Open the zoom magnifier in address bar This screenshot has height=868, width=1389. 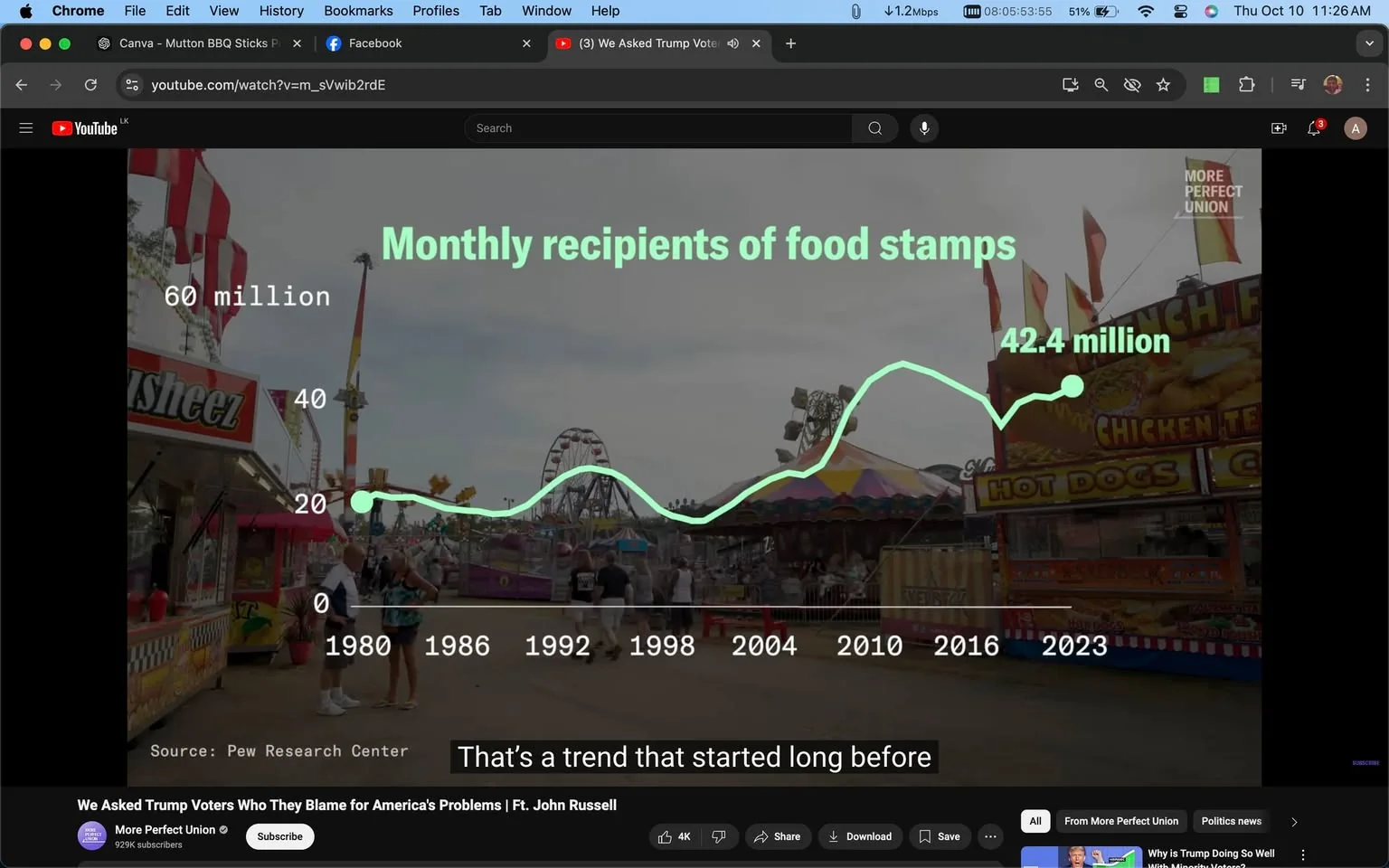click(x=1101, y=85)
